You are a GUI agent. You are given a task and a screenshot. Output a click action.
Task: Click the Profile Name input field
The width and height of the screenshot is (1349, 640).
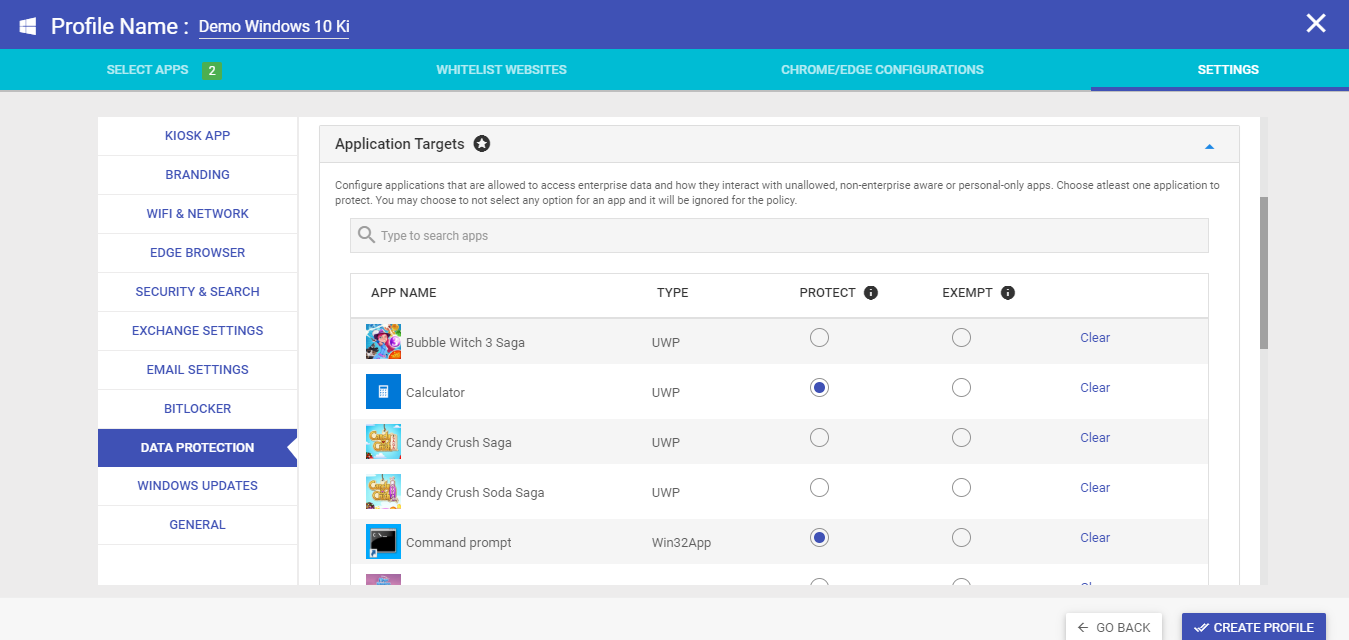click(x=274, y=27)
